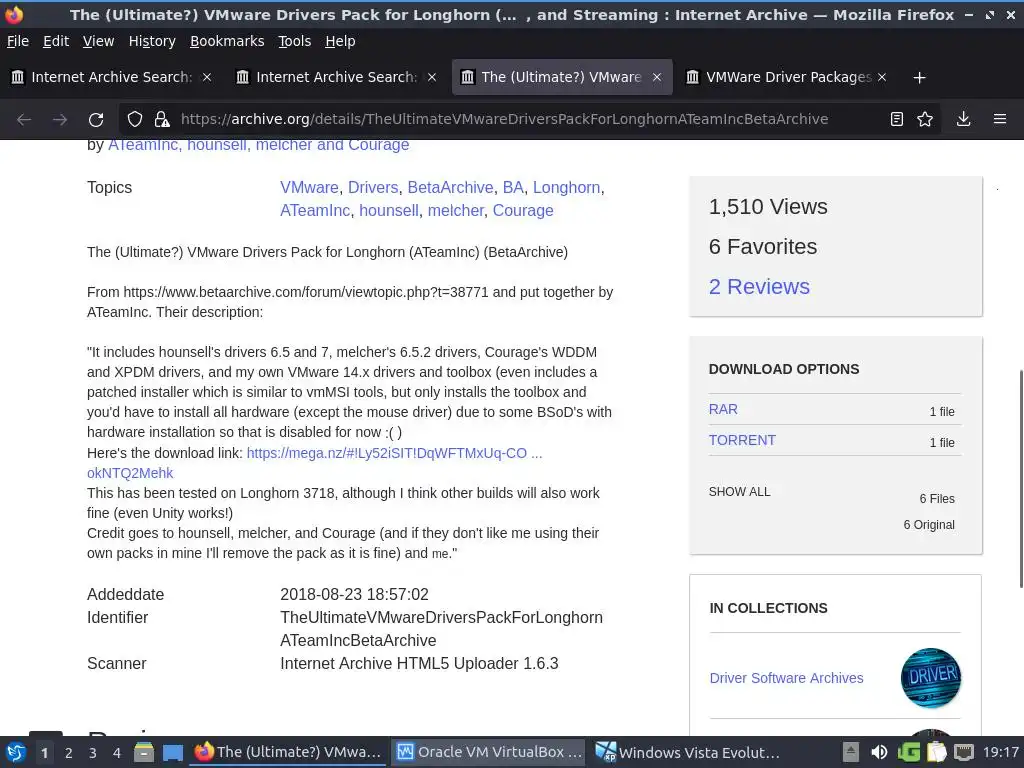Open the Driver Software Archives thumbnail

931,678
